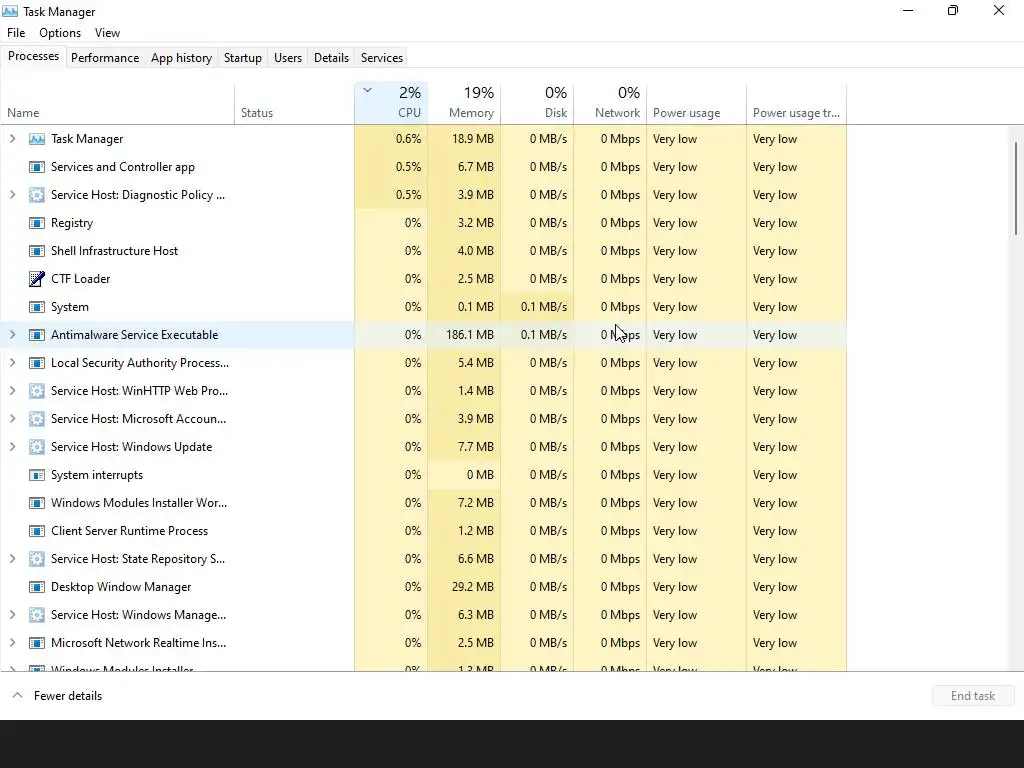
Task: Click the State Repository service gear icon
Action: click(37, 559)
